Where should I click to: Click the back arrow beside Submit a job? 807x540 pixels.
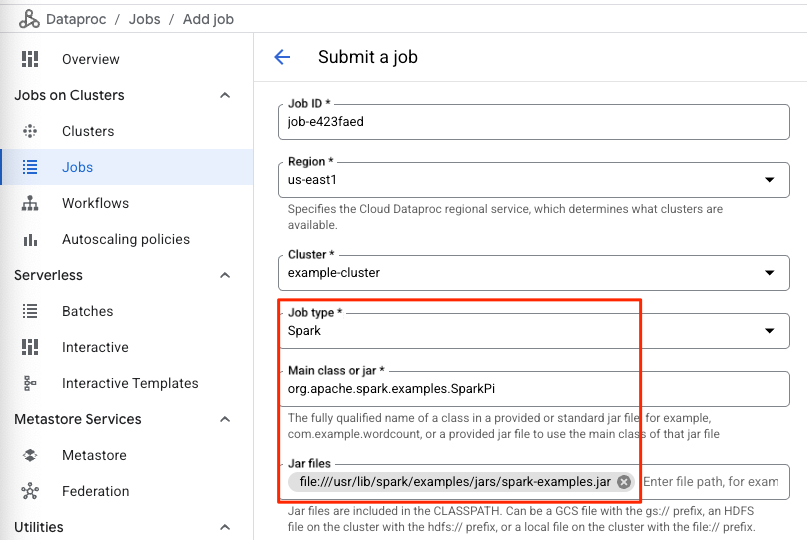pos(282,57)
